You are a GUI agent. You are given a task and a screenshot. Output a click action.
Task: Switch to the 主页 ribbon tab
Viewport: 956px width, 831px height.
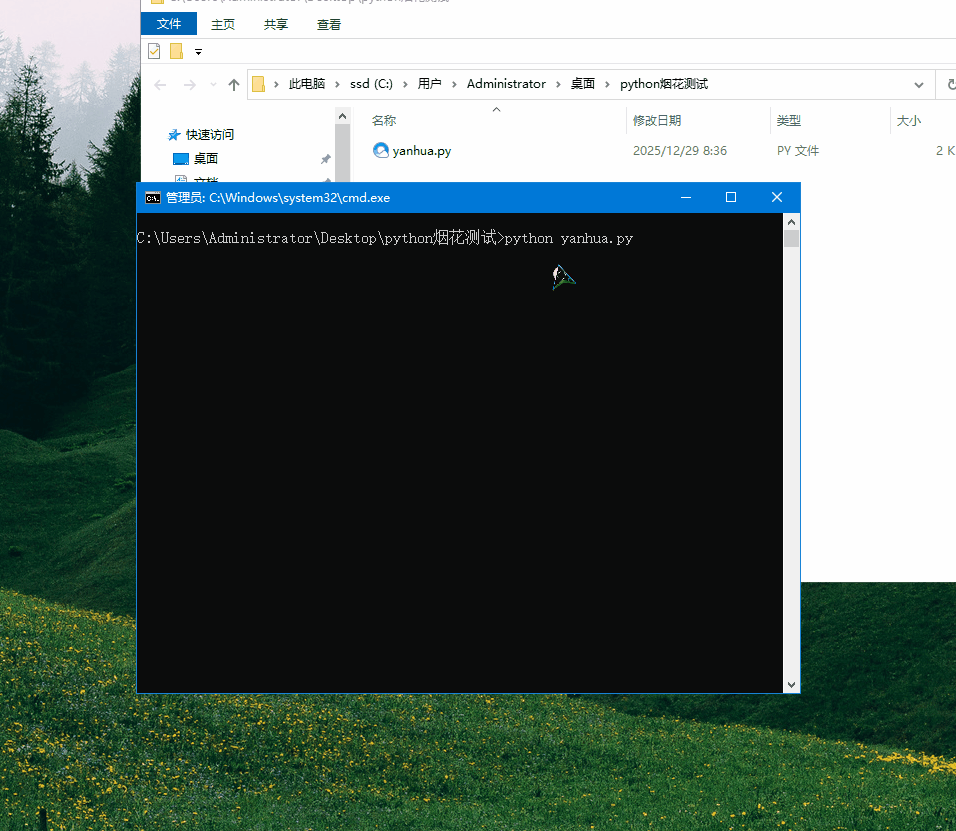pyautogui.click(x=223, y=24)
